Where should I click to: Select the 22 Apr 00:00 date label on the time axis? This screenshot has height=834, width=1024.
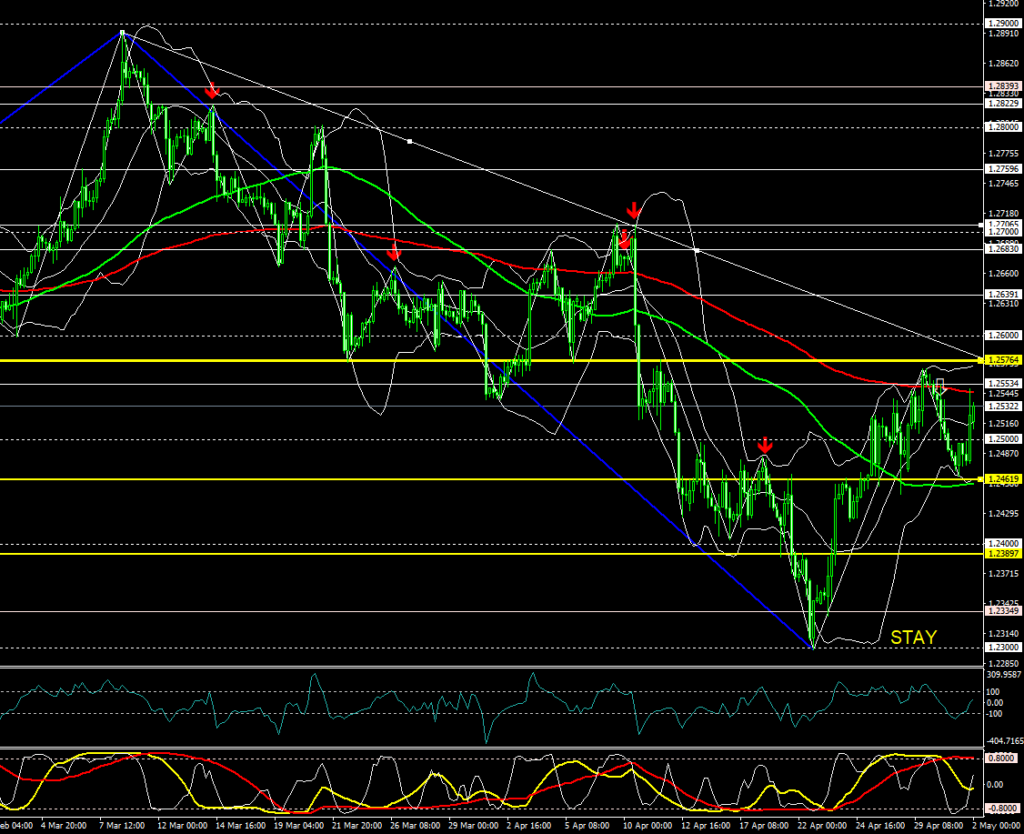pyautogui.click(x=821, y=826)
